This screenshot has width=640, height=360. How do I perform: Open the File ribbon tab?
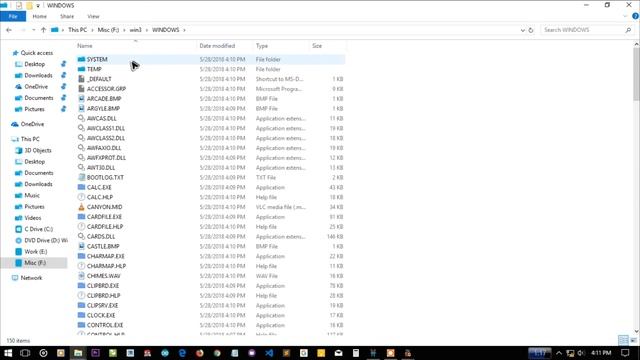coord(13,16)
